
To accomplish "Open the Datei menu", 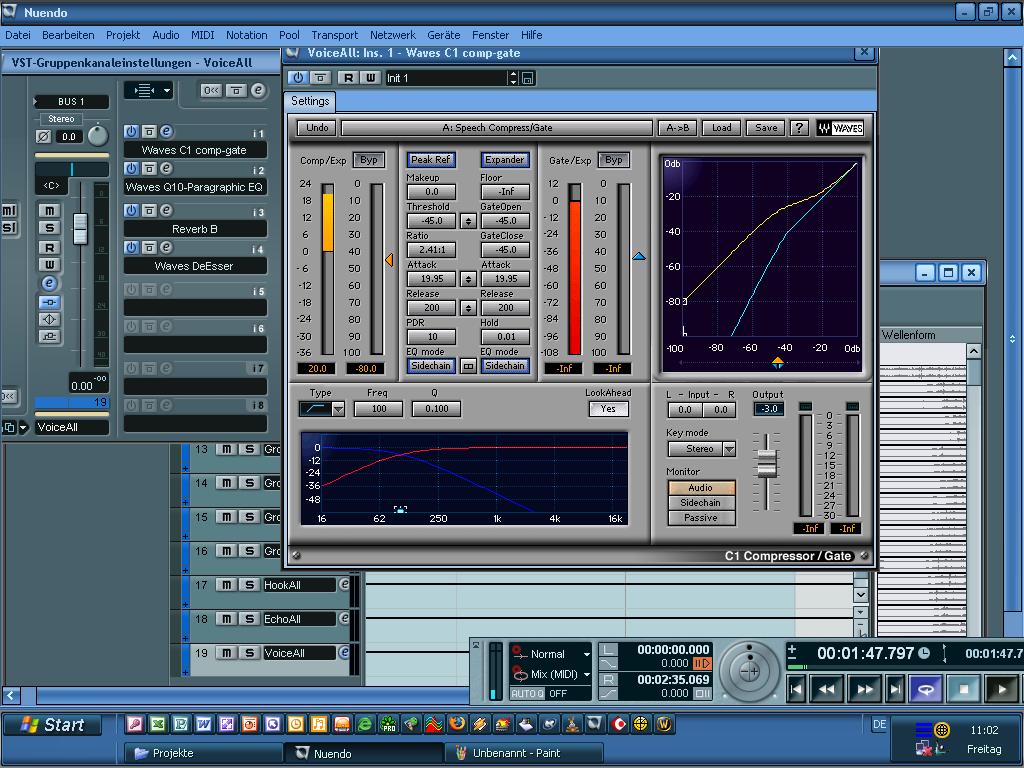I will [x=18, y=35].
